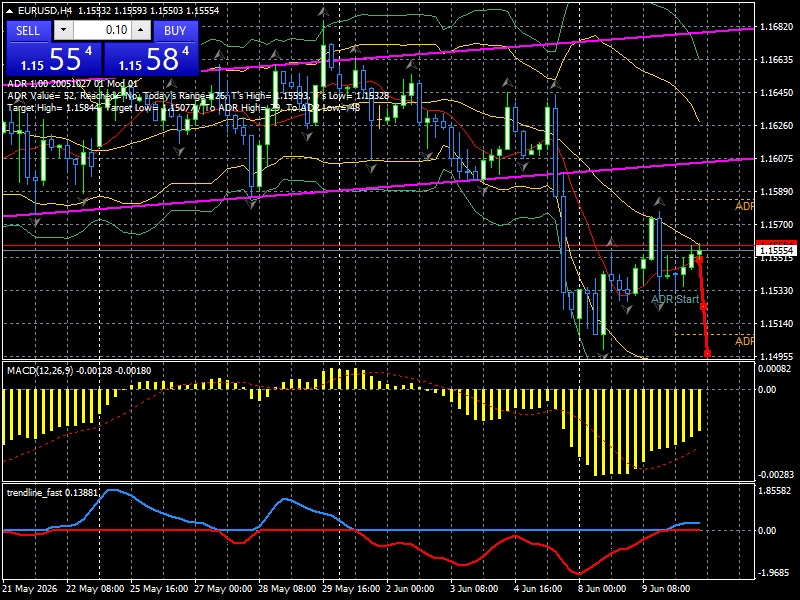Click the SELL button
800x600 pixels.
point(28,31)
